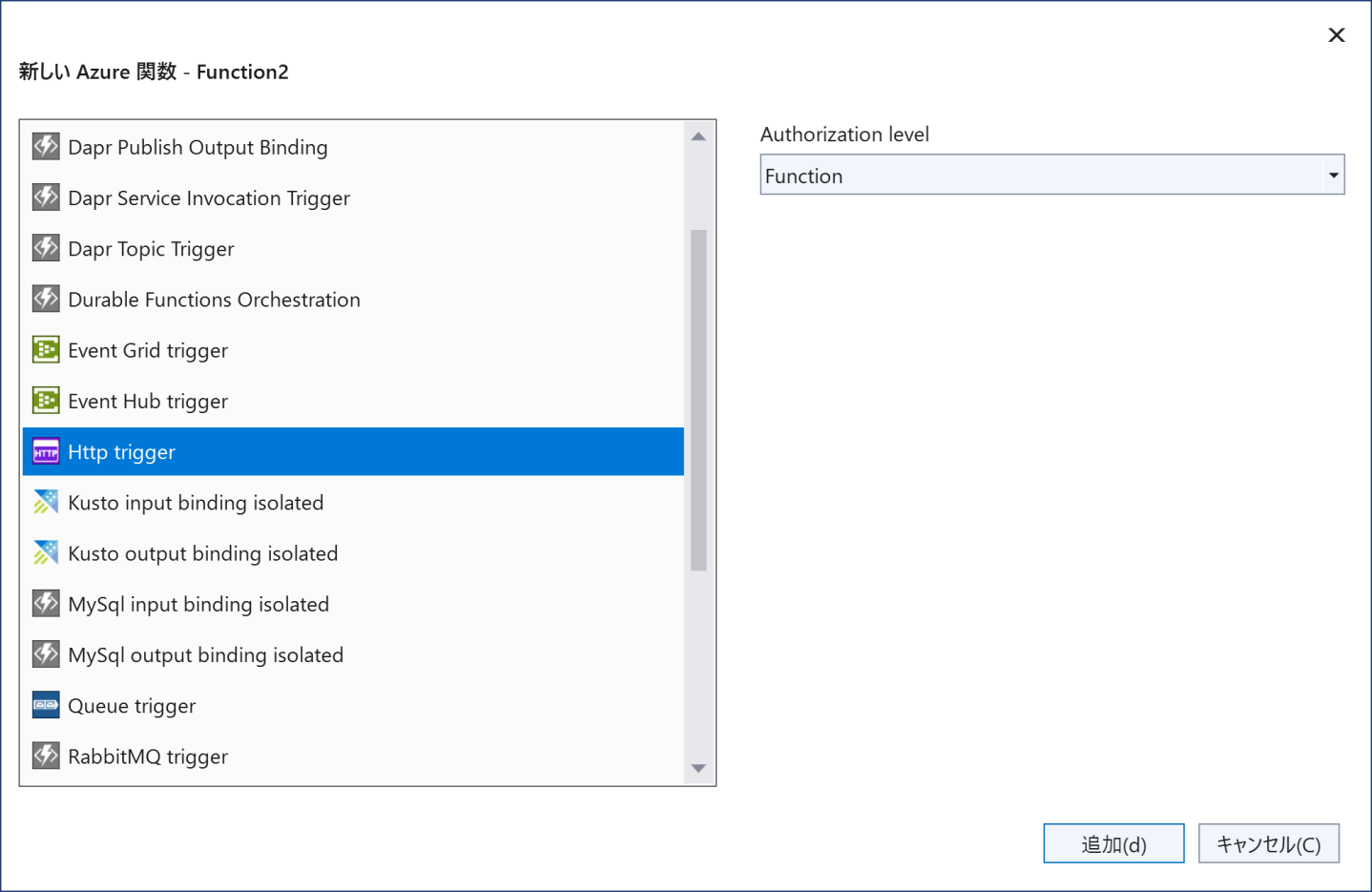Click the Kusto input binding icon
Viewport: 1372px width, 892px height.
(46, 502)
